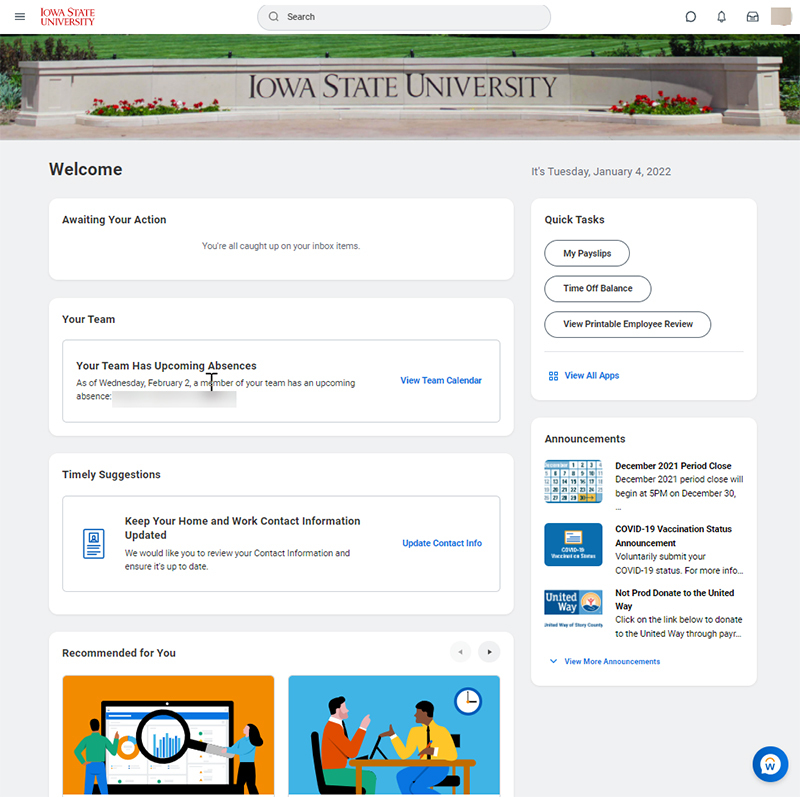This screenshot has width=800, height=797.
Task: Open the assistant chat bubble icon in header
Action: click(690, 17)
